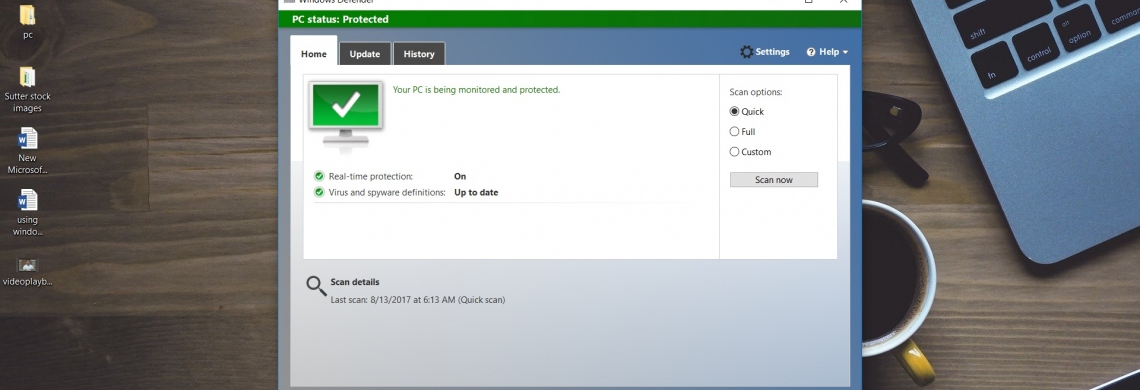This screenshot has height=390, width=1140.
Task: Switch to the Update tab
Action: tap(365, 54)
